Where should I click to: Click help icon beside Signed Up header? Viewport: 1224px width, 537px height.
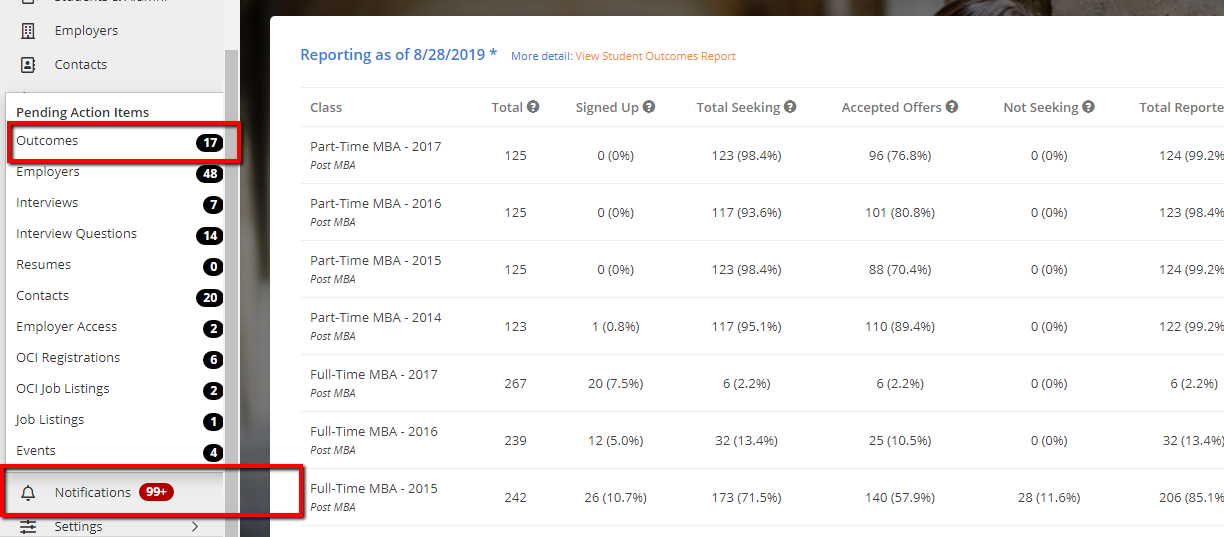point(649,107)
